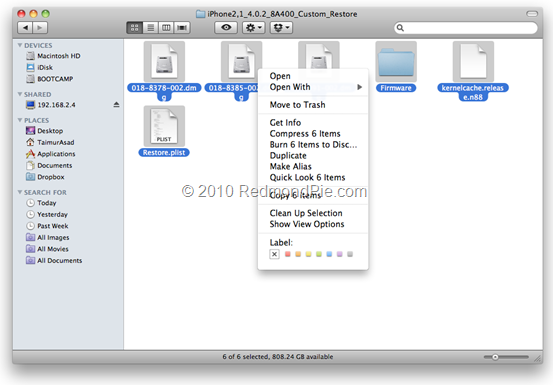Viewport: 553px width, 385px height.
Task: Select shared computer 192.168.2.4
Action: pyautogui.click(x=51, y=105)
